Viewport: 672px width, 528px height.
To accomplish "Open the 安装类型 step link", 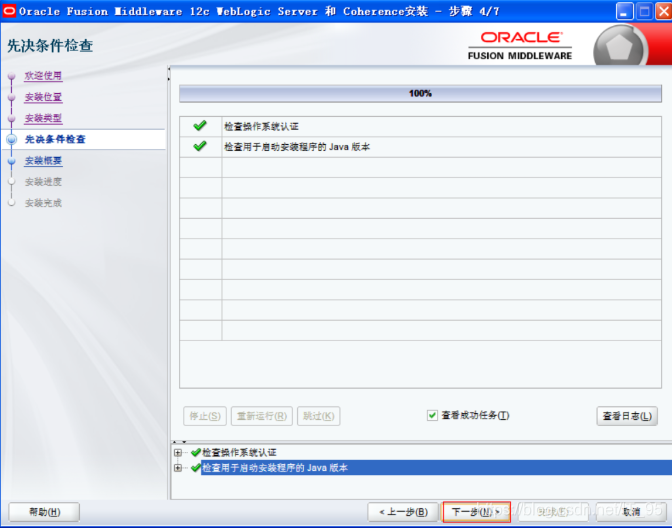I will pyautogui.click(x=43, y=118).
